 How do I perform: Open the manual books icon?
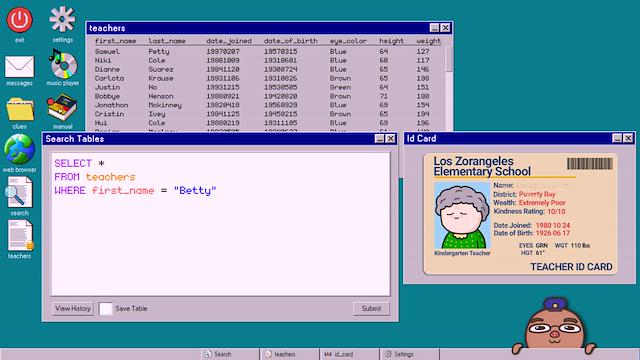(62, 107)
